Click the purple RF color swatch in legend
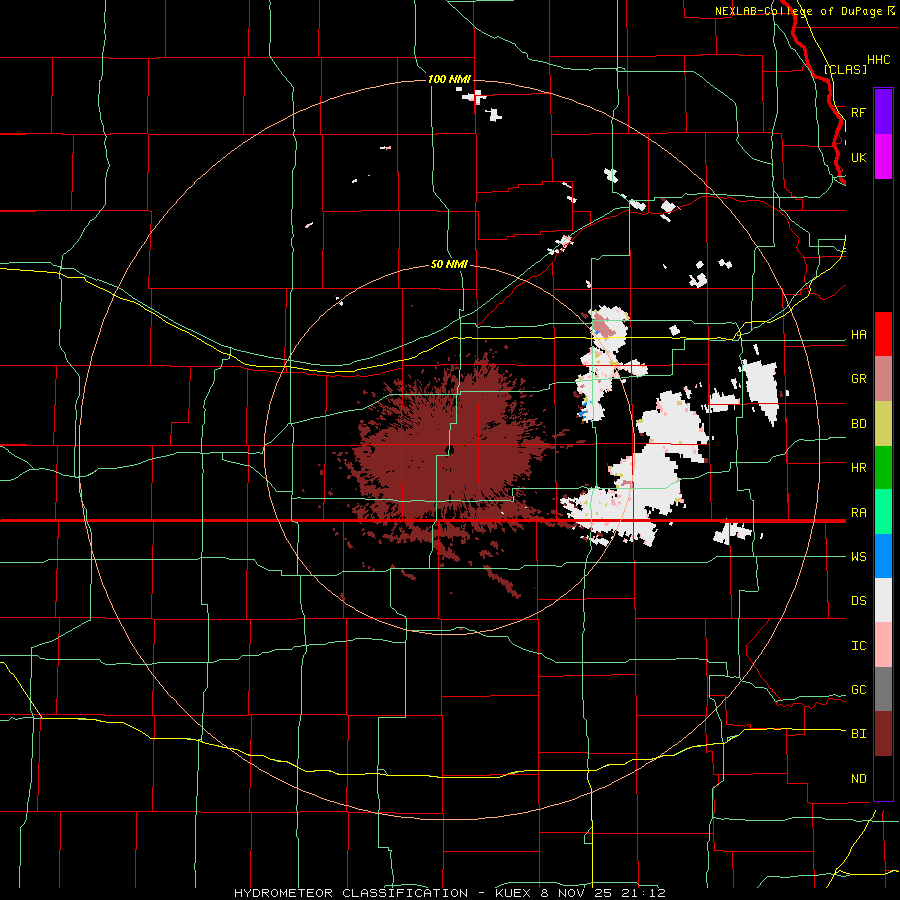 click(x=883, y=112)
